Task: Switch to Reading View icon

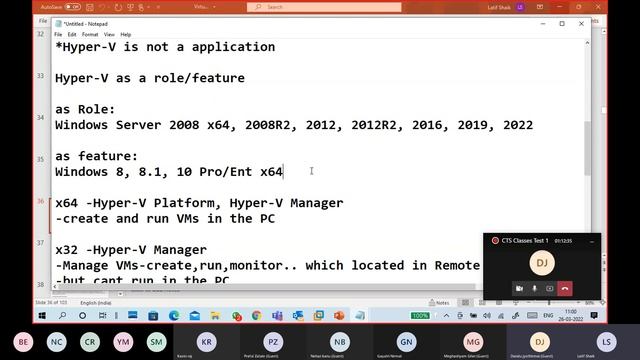Action: click(499, 302)
